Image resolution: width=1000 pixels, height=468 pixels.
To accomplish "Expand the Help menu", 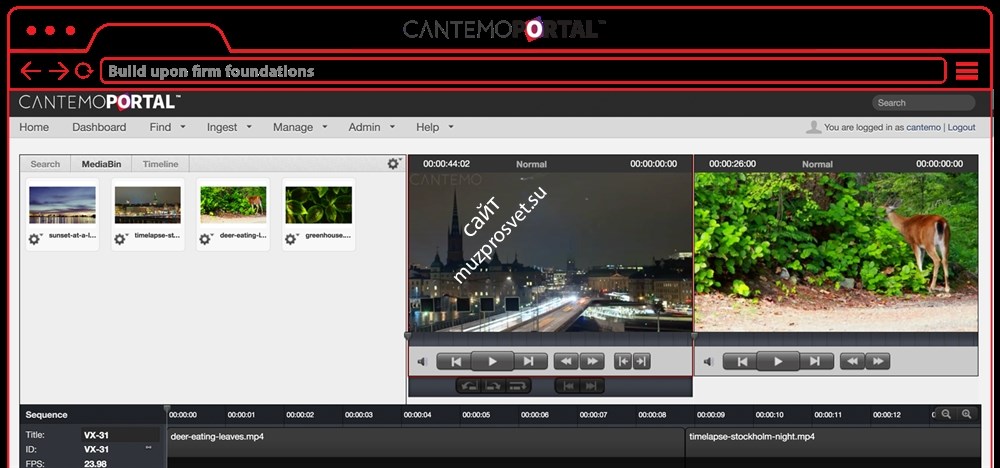I will tap(435, 127).
